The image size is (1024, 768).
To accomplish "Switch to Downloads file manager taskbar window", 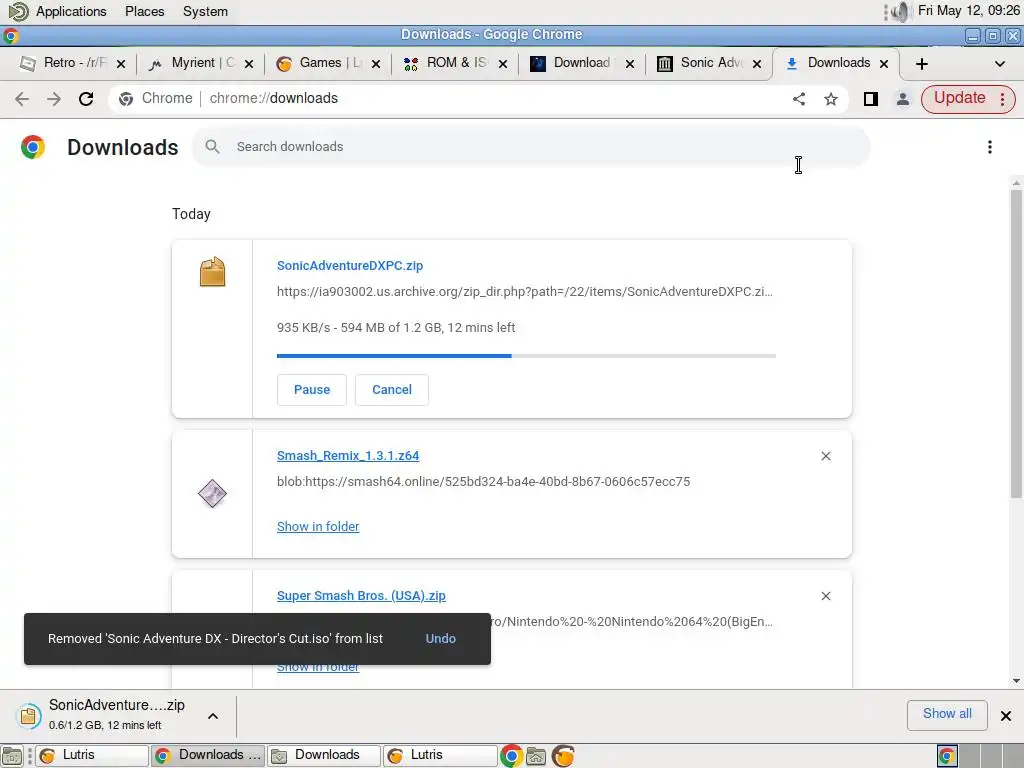I will coord(324,756).
